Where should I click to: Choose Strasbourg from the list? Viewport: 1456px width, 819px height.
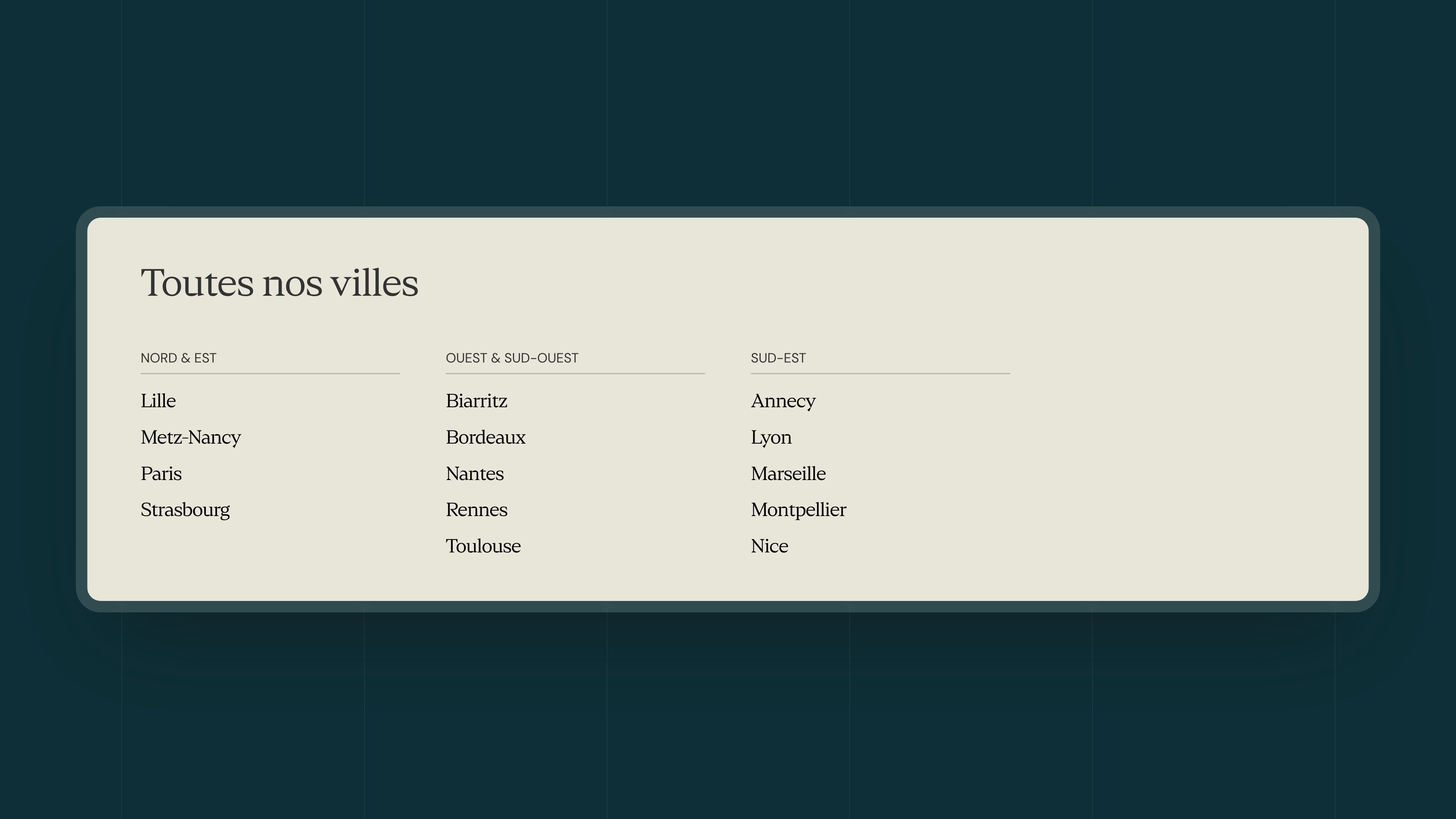[185, 510]
